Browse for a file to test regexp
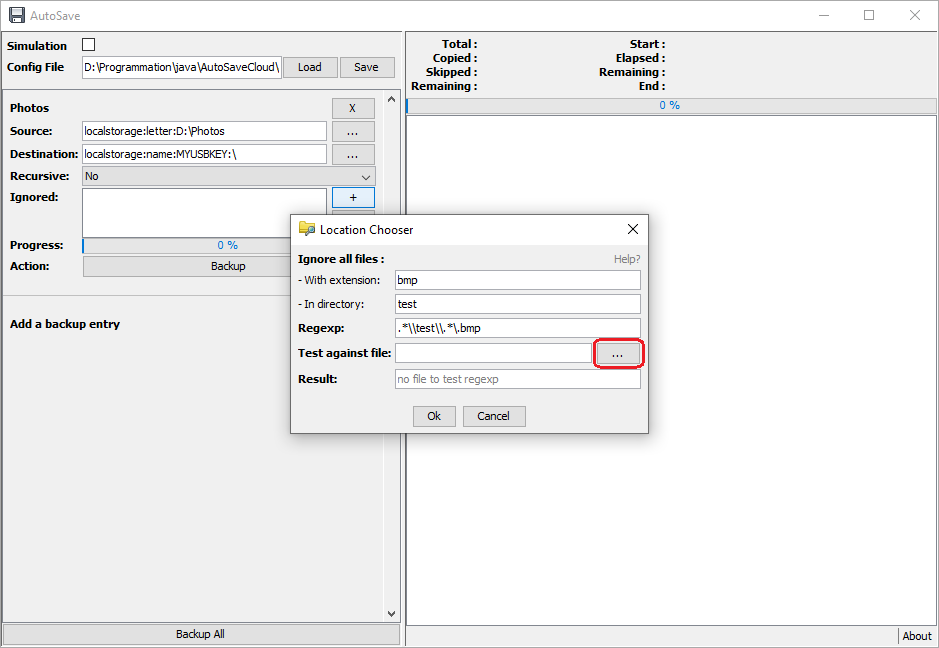The width and height of the screenshot is (939, 648). (x=618, y=354)
